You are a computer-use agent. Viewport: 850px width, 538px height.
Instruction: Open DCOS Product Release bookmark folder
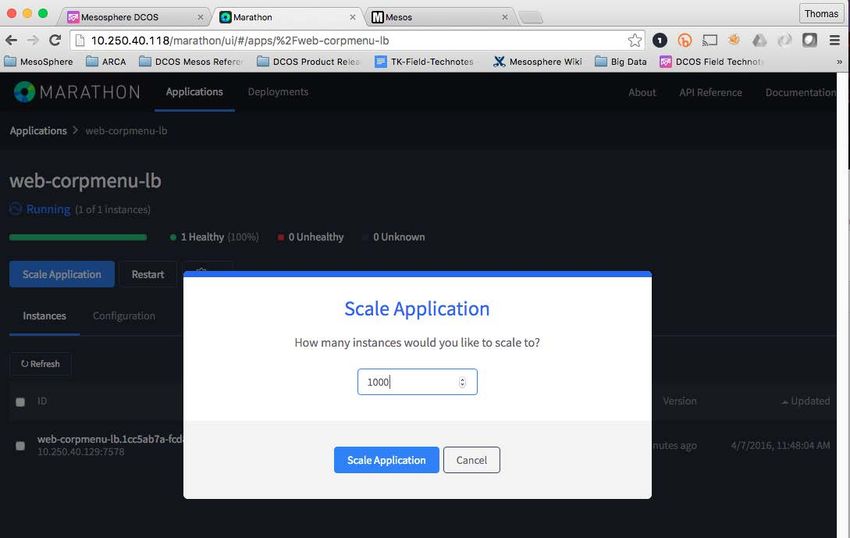tap(308, 62)
